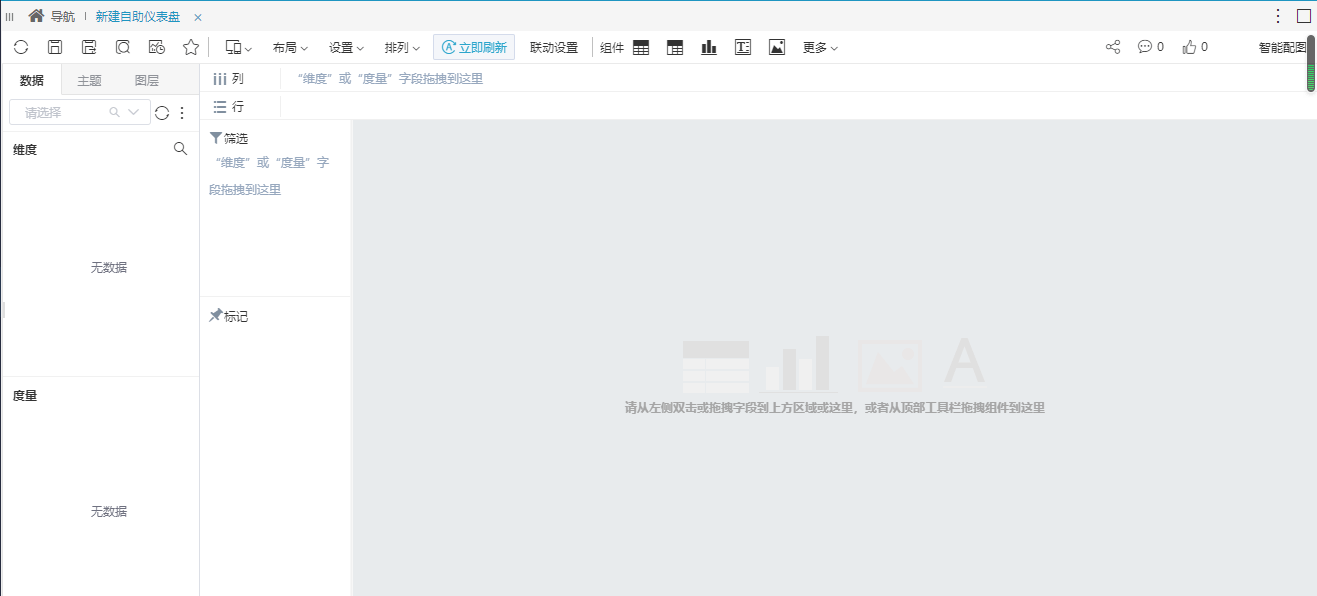Add a text component to the dashboard

(x=742, y=46)
